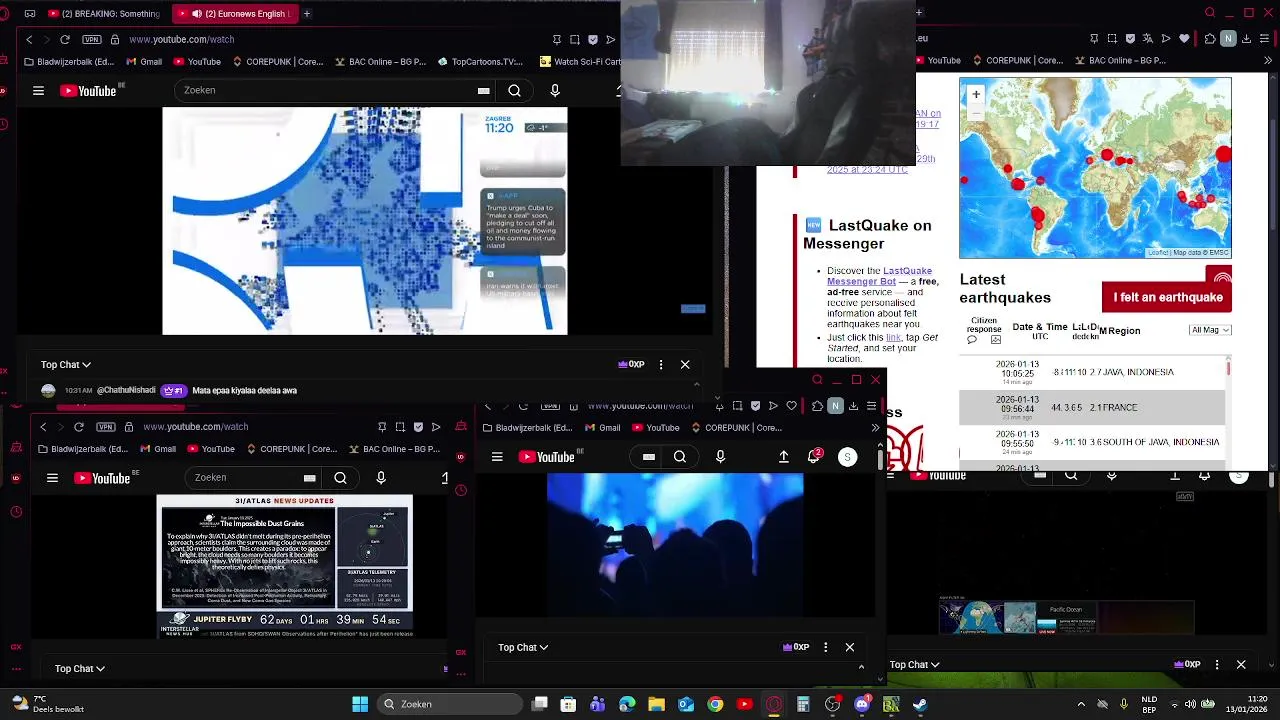Pin icon in top-left browser address bar
The image size is (1280, 720).
[556, 39]
